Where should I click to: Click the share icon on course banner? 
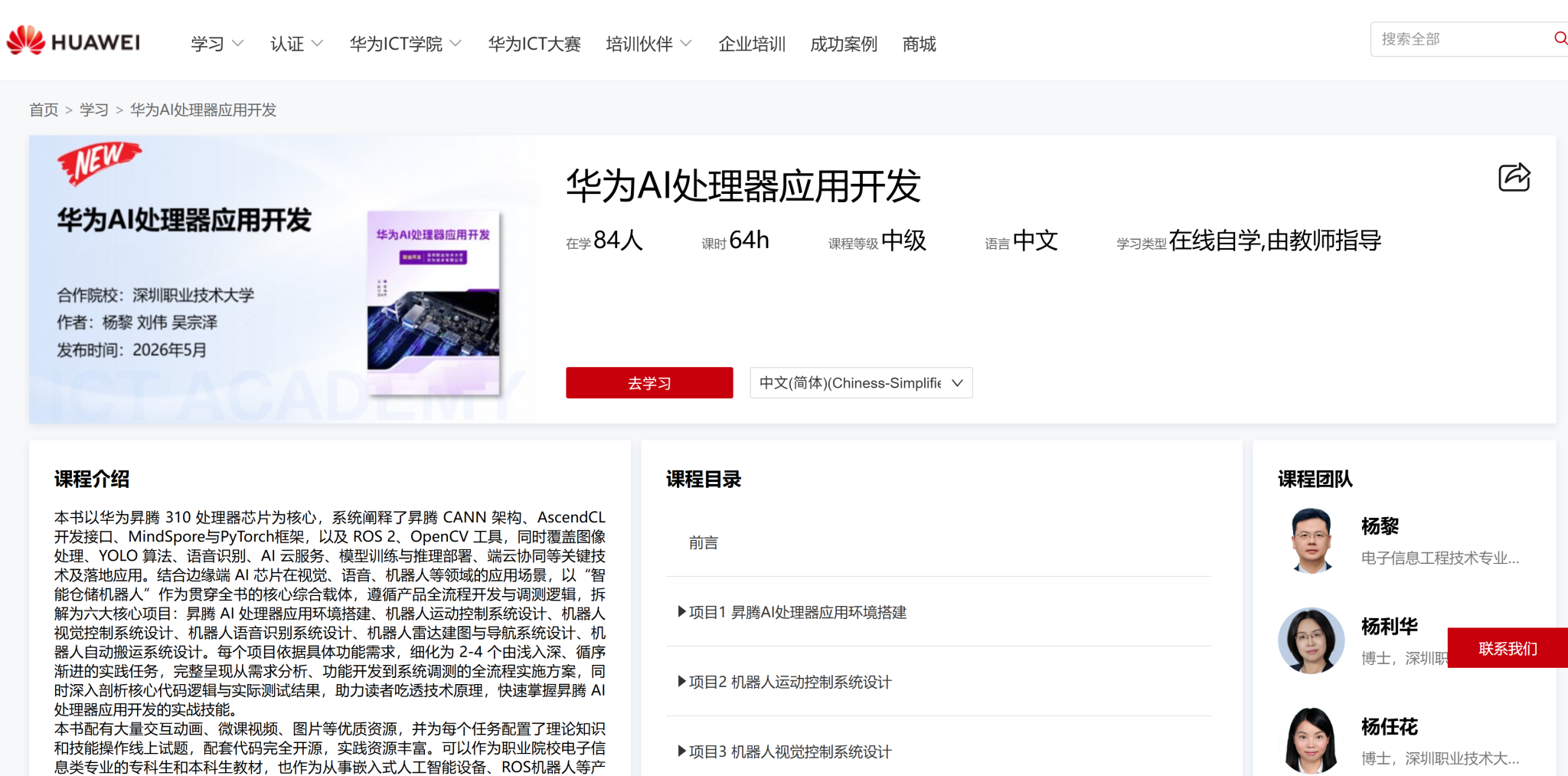pyautogui.click(x=1514, y=177)
